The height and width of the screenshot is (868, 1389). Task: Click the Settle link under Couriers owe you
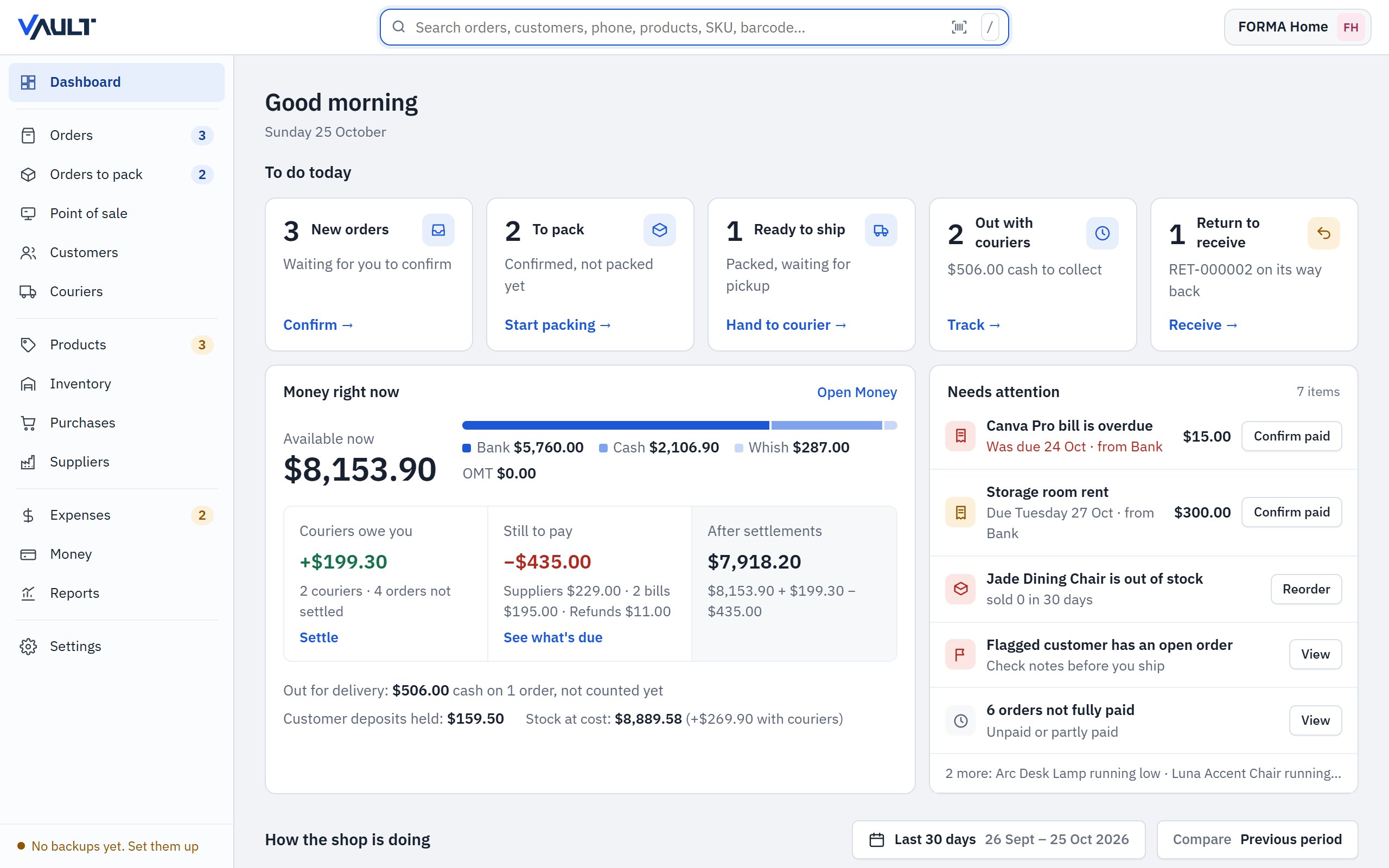coord(318,637)
